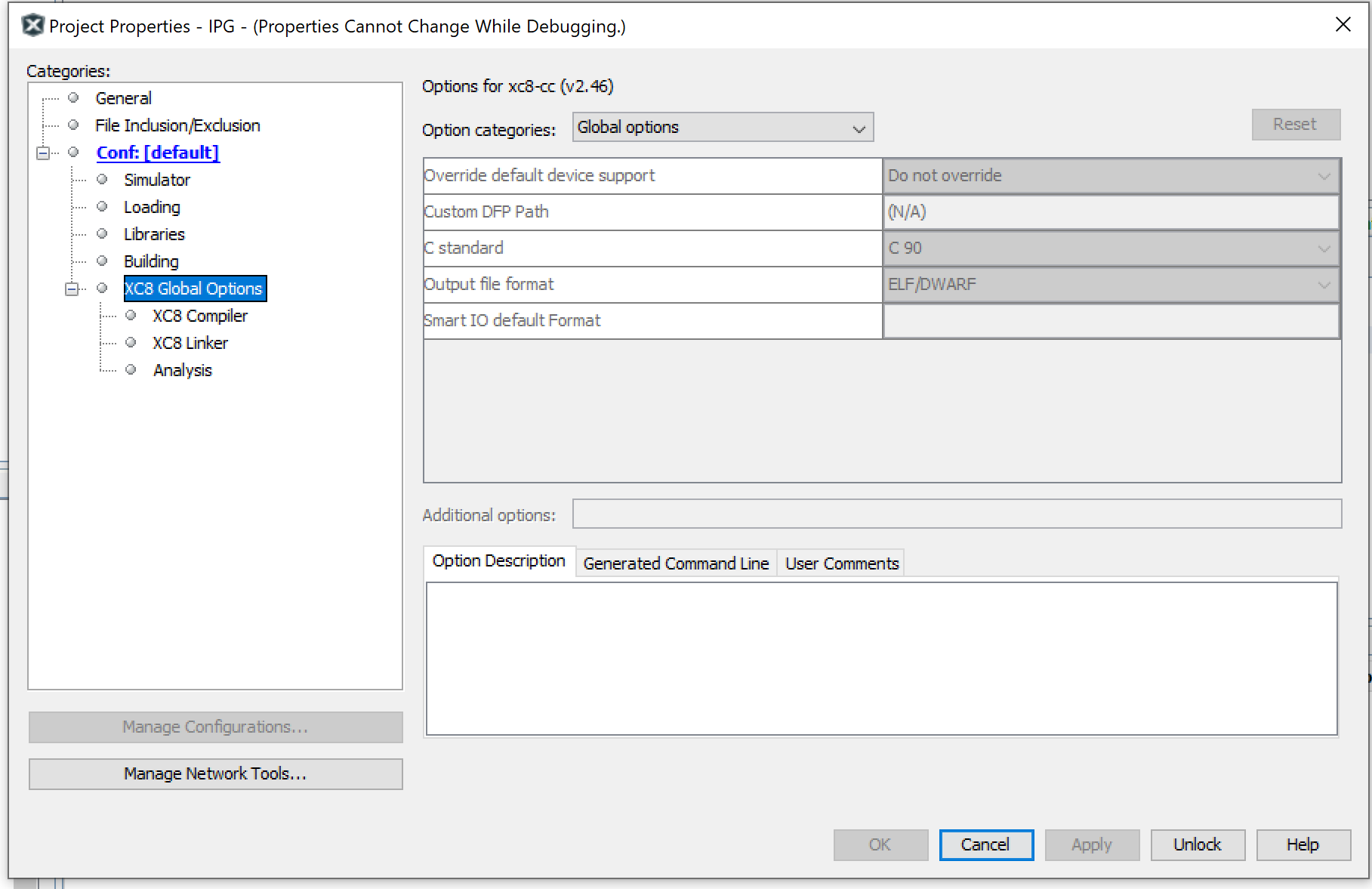Click the MPLAB X icon in title bar
The width and height of the screenshot is (1372, 889).
(x=32, y=26)
